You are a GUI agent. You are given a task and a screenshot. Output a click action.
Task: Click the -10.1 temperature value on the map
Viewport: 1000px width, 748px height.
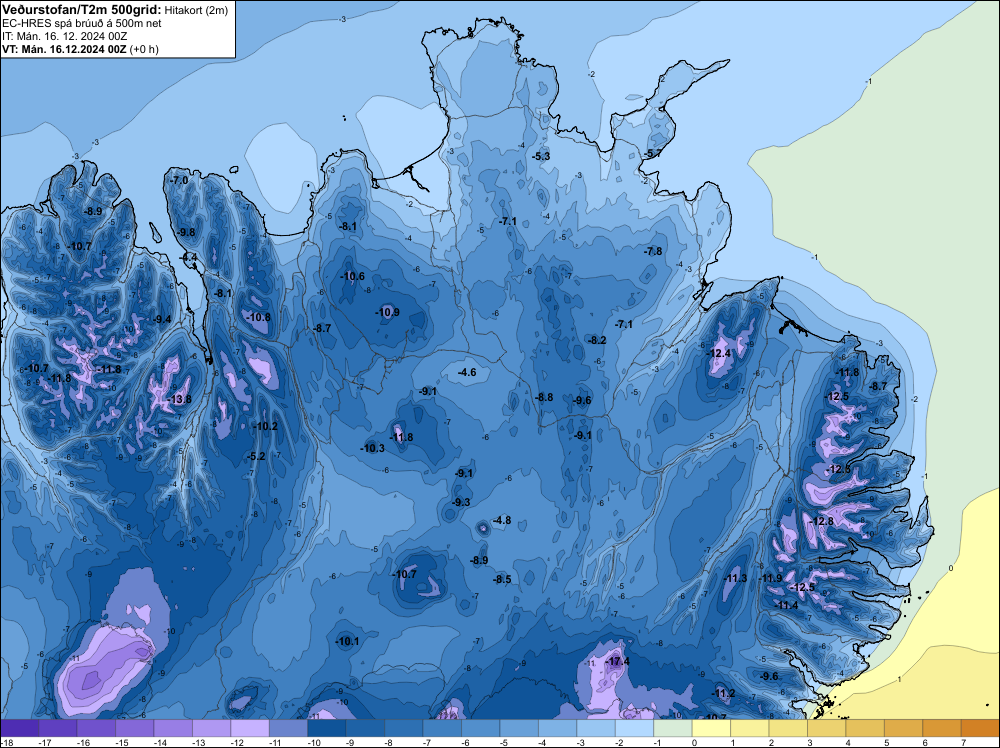click(x=348, y=641)
